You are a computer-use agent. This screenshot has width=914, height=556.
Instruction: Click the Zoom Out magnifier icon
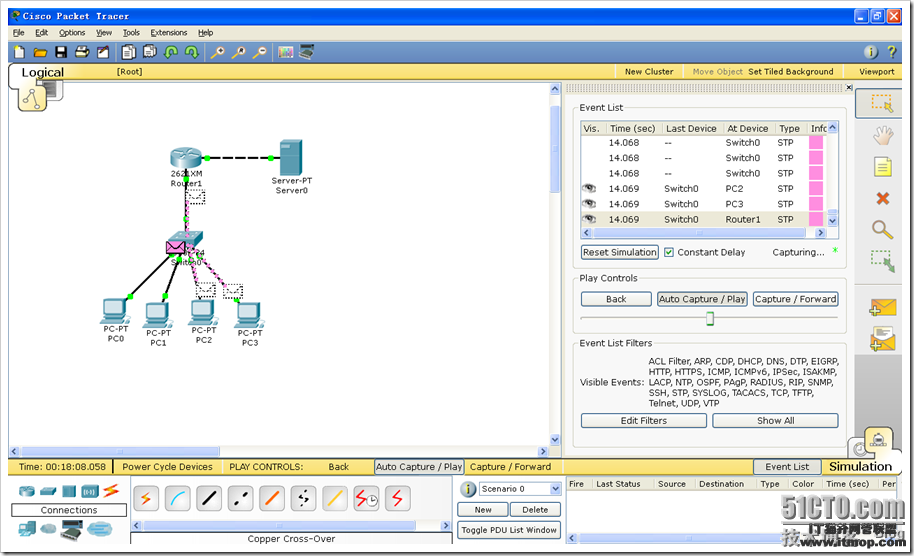click(x=260, y=52)
